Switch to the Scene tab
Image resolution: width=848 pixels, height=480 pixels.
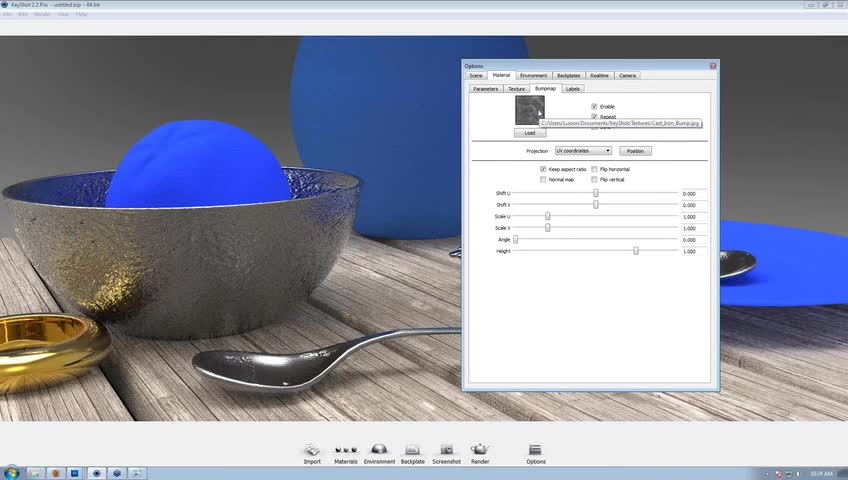476,76
